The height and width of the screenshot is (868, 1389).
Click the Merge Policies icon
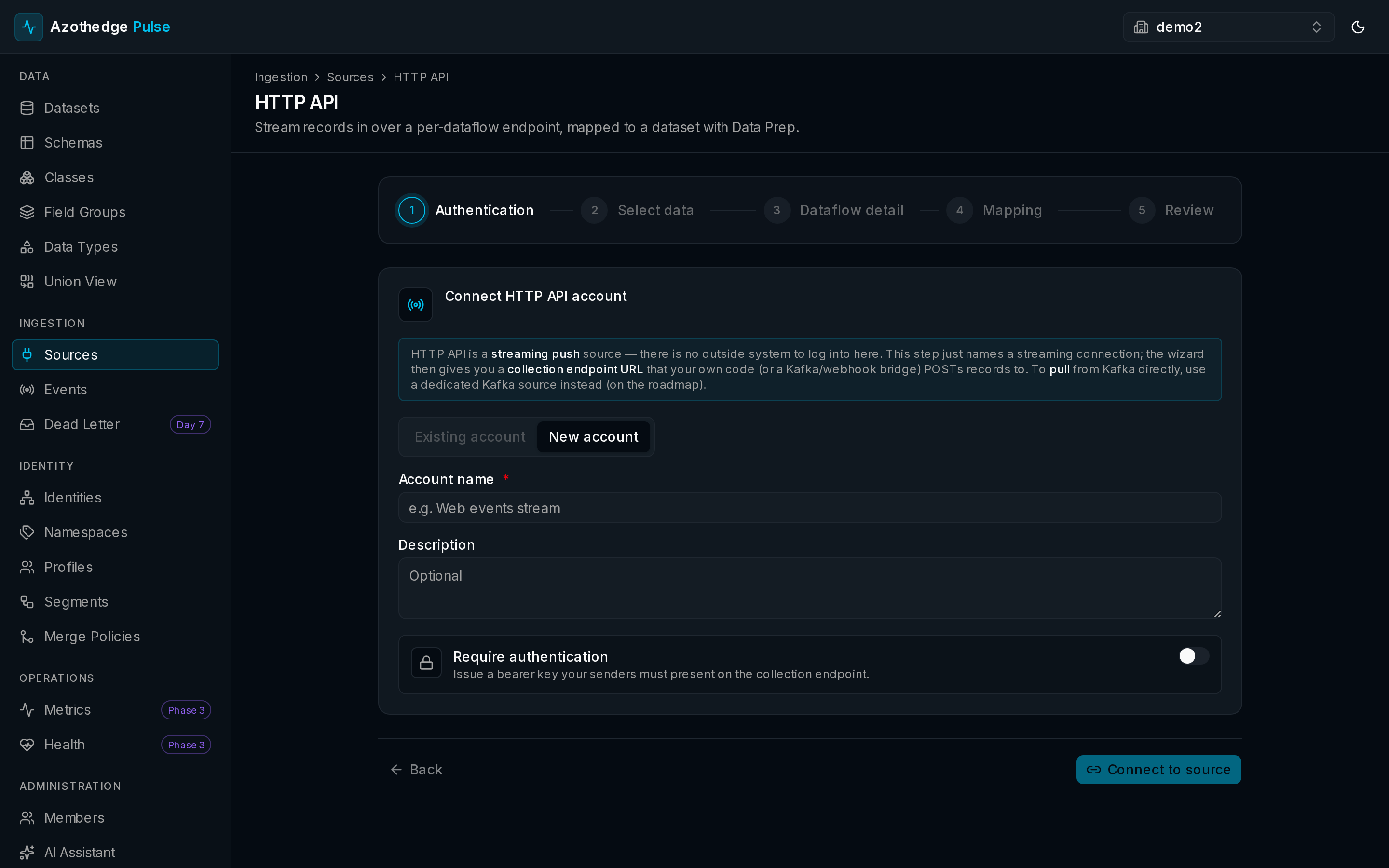coord(27,637)
